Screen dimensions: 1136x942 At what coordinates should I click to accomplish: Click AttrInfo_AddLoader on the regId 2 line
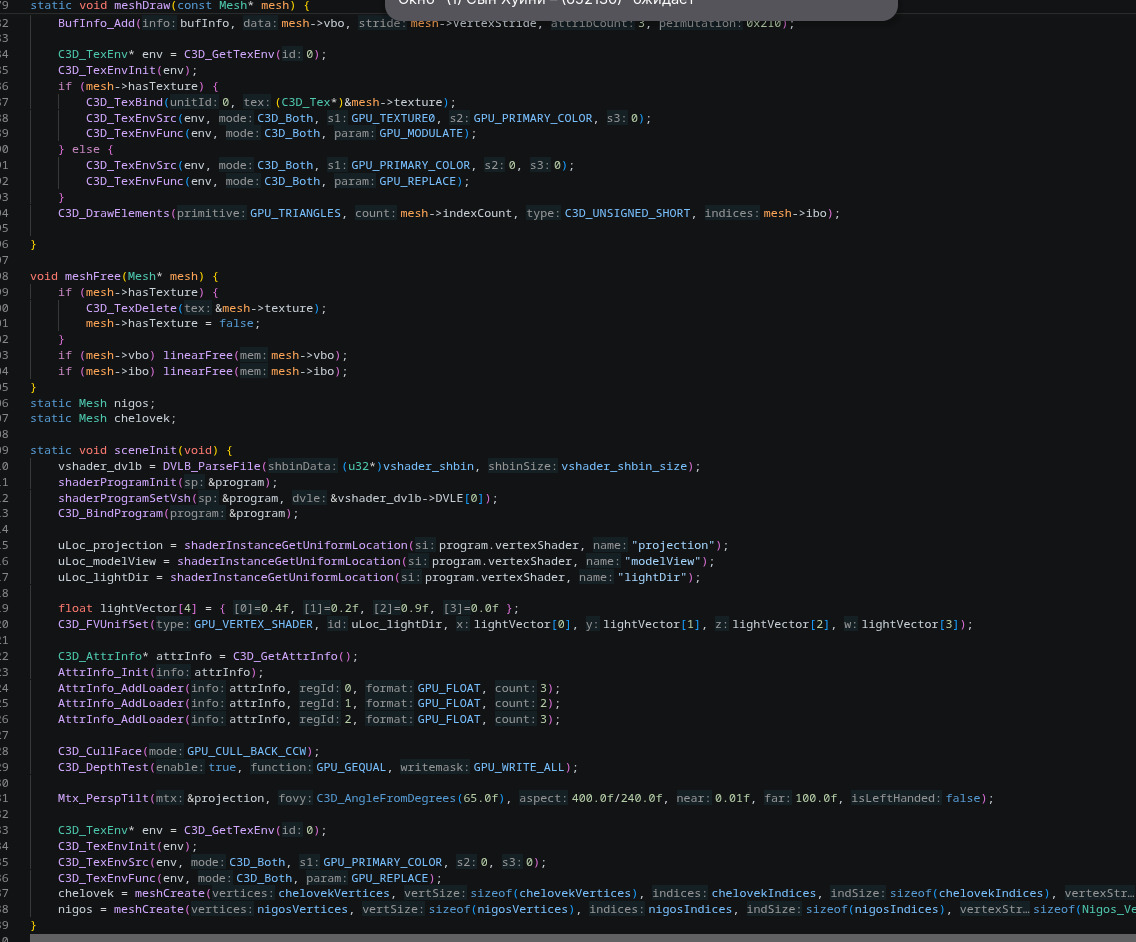[x=121, y=719]
